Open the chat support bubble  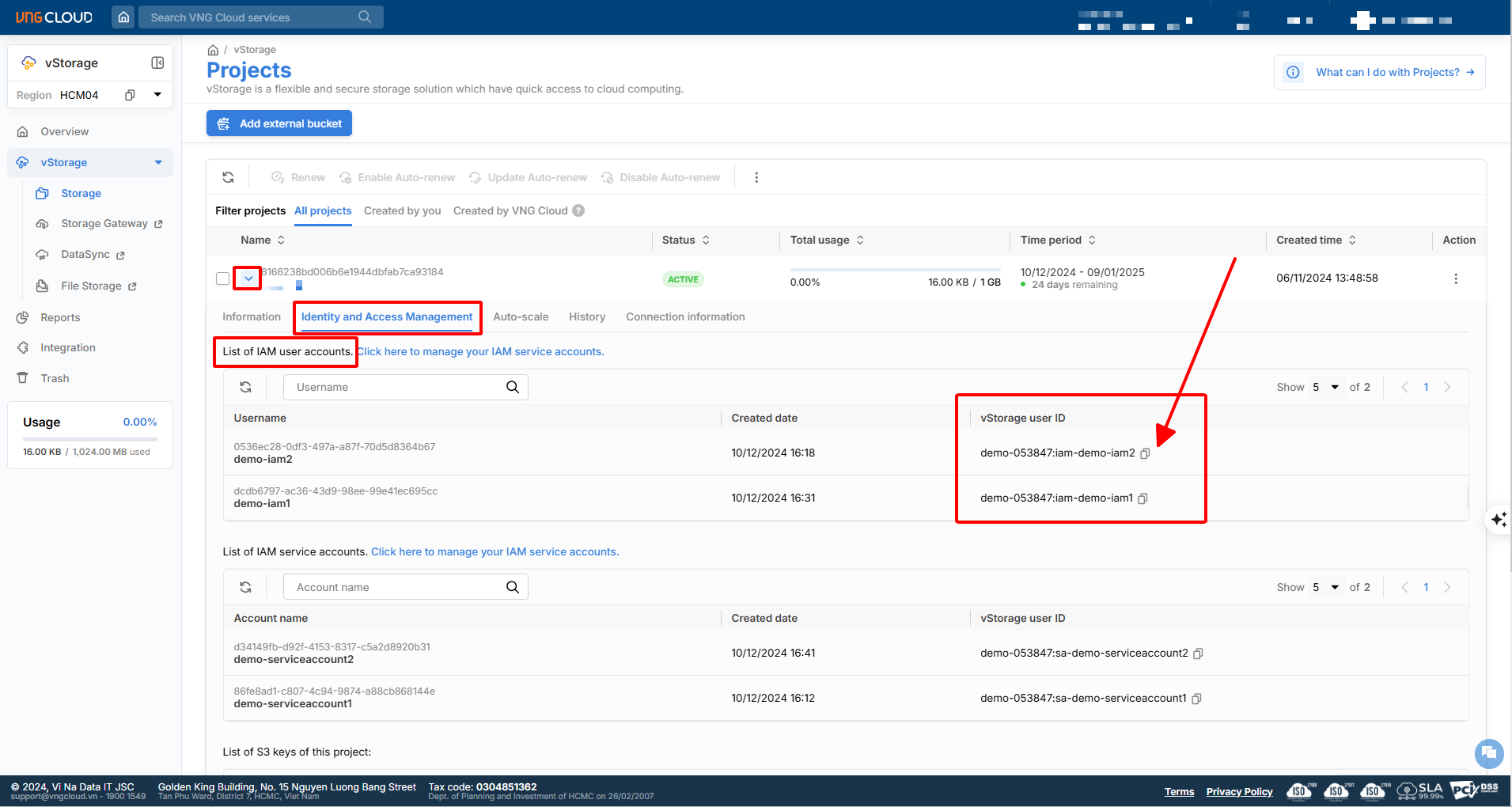(1488, 752)
